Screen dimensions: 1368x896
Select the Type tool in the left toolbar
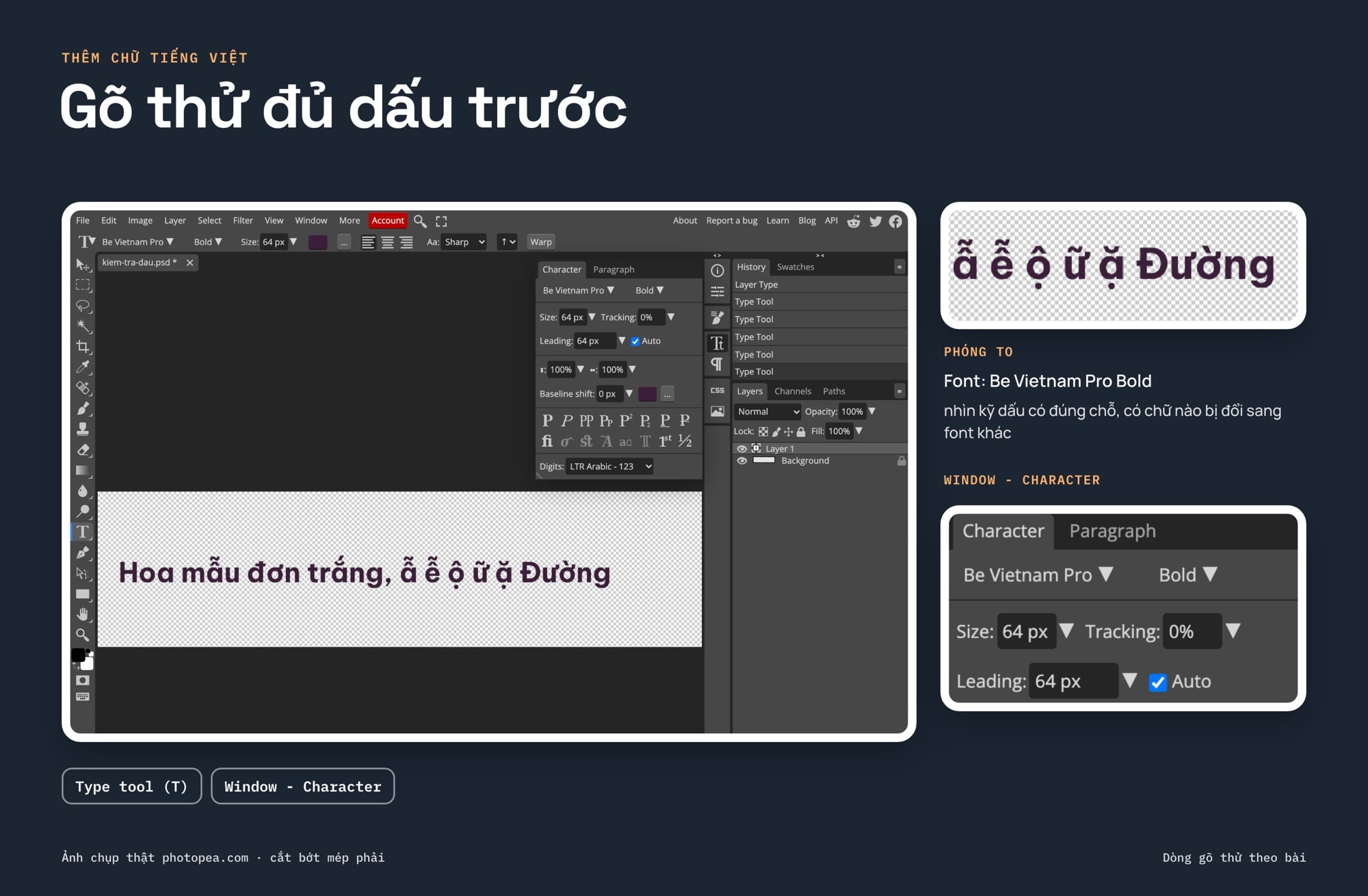point(83,532)
